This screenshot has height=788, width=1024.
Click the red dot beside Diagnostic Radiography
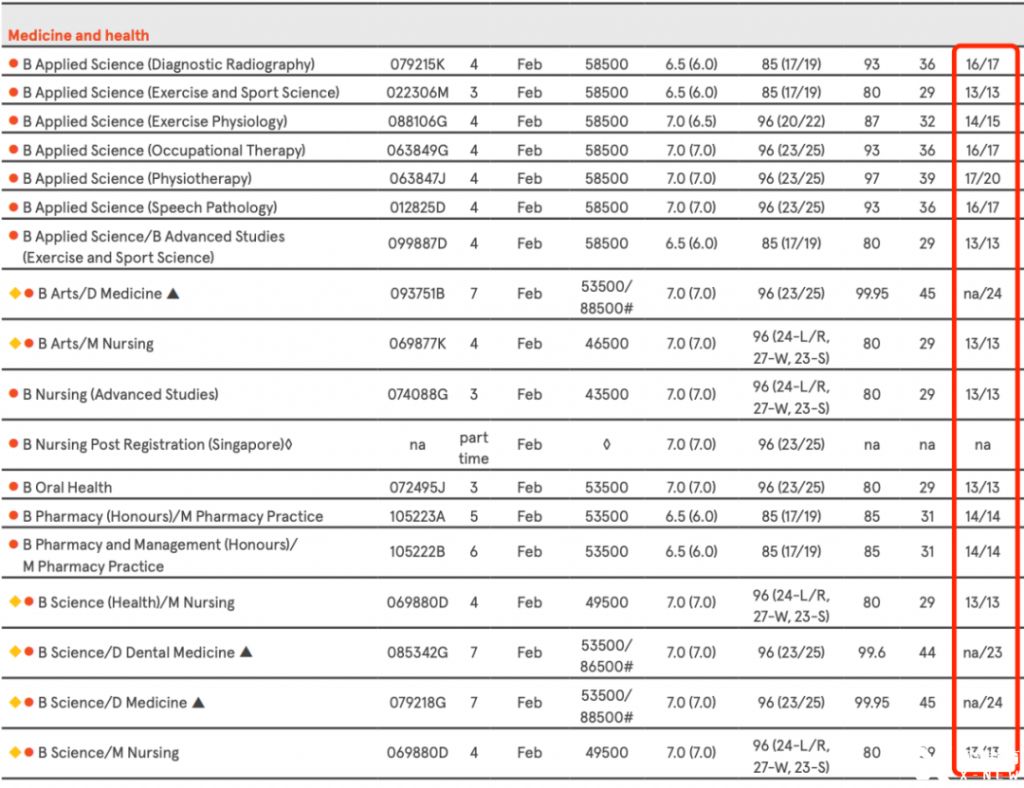point(13,64)
